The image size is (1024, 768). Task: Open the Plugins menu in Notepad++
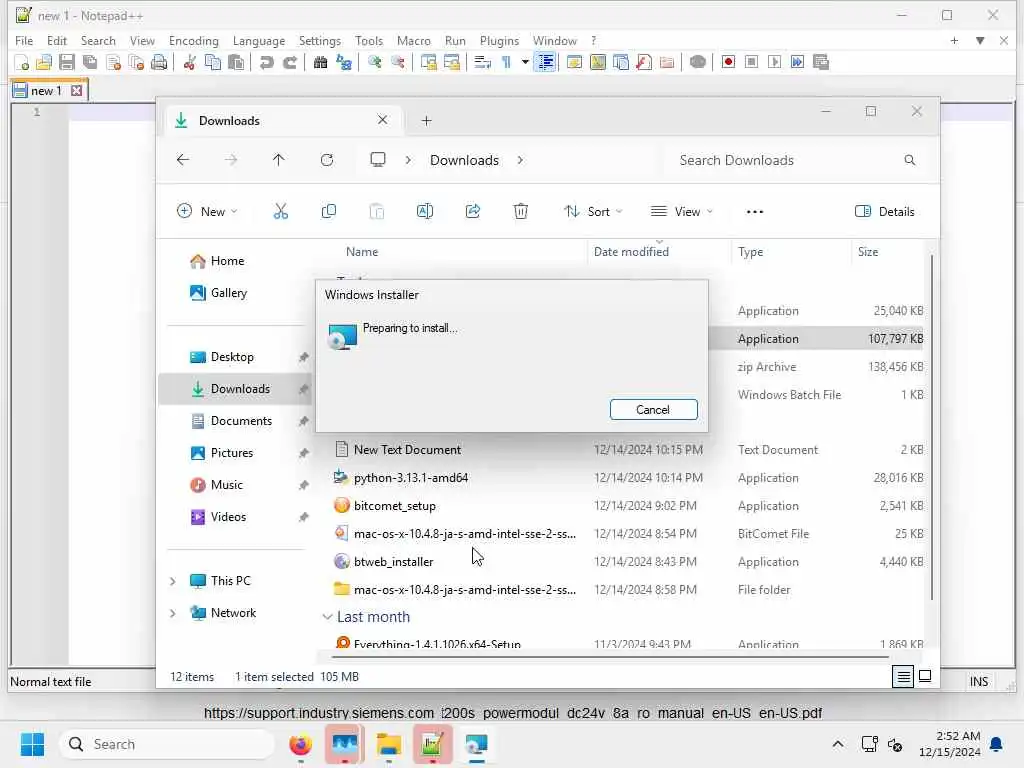[x=499, y=40]
